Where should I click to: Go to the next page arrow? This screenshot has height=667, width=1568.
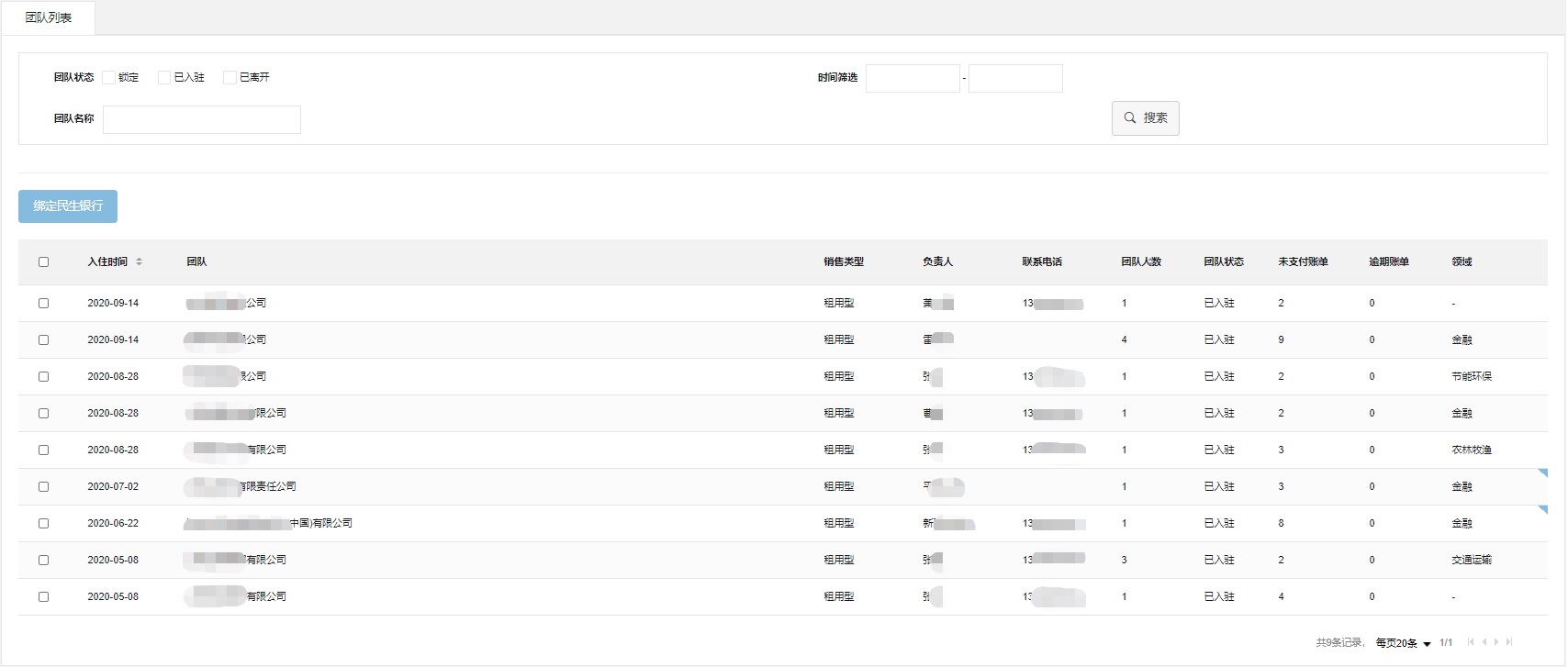(1496, 642)
